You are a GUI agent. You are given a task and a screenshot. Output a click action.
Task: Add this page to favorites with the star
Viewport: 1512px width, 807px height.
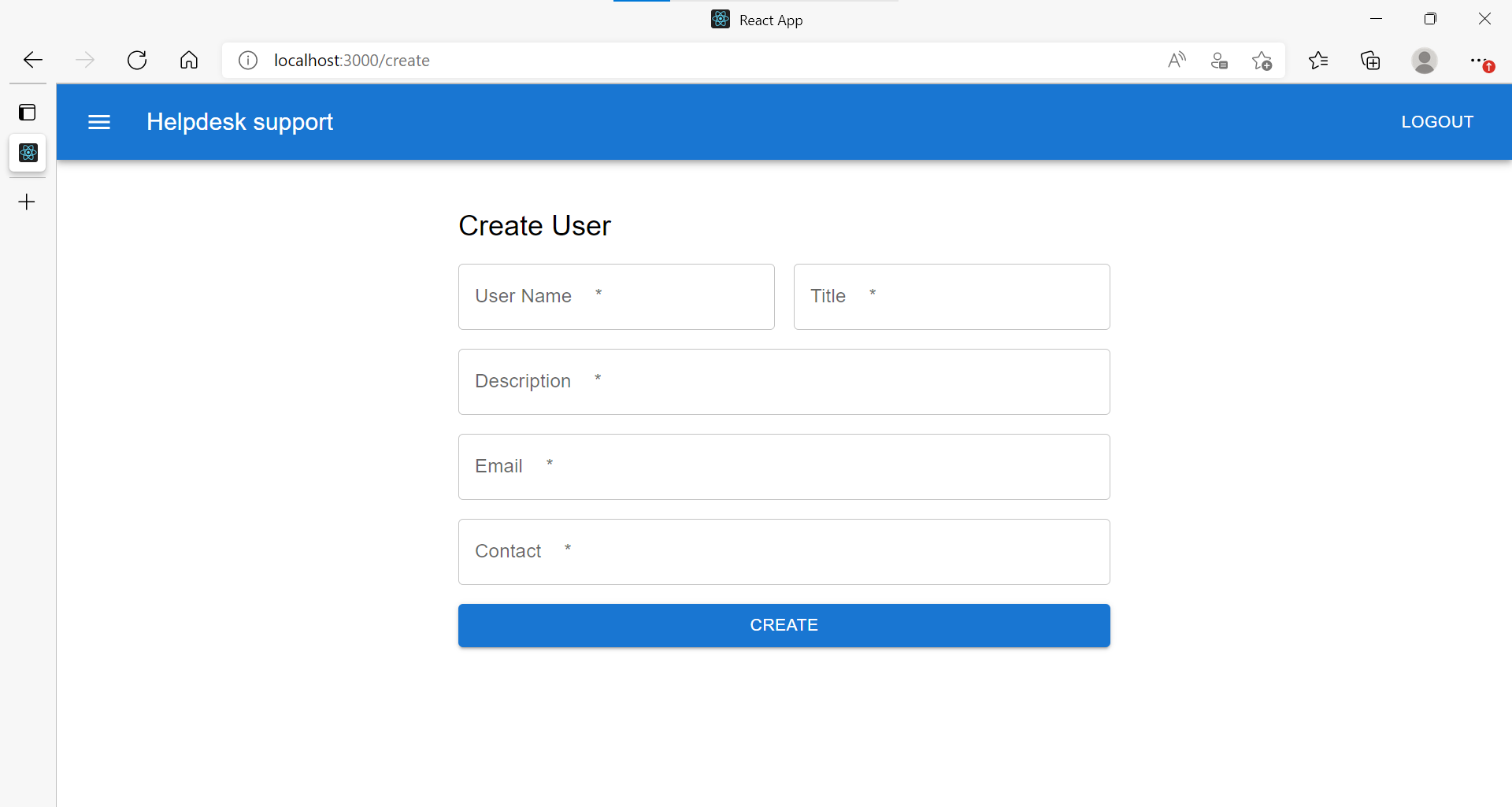pyautogui.click(x=1262, y=60)
